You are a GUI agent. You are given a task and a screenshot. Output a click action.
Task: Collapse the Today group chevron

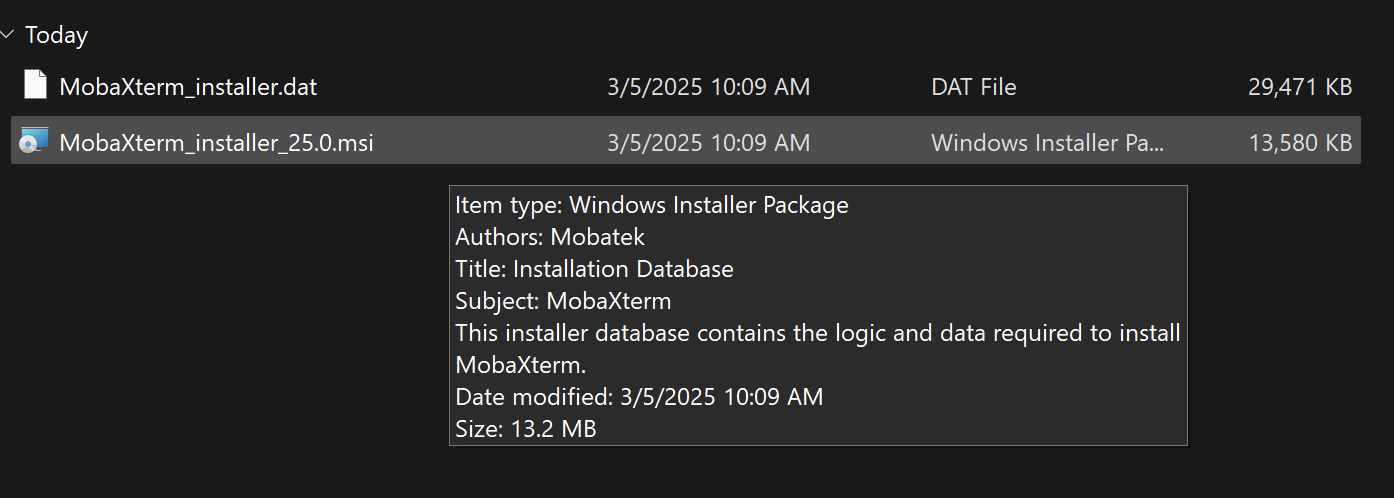pos(8,35)
